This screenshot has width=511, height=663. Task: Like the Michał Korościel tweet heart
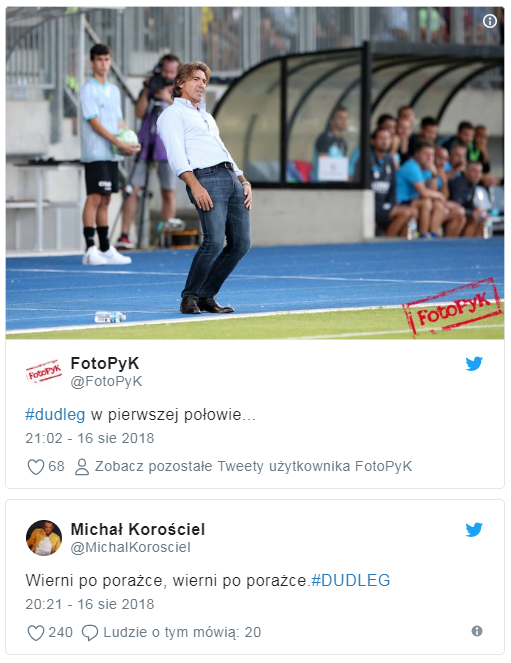click(x=36, y=633)
